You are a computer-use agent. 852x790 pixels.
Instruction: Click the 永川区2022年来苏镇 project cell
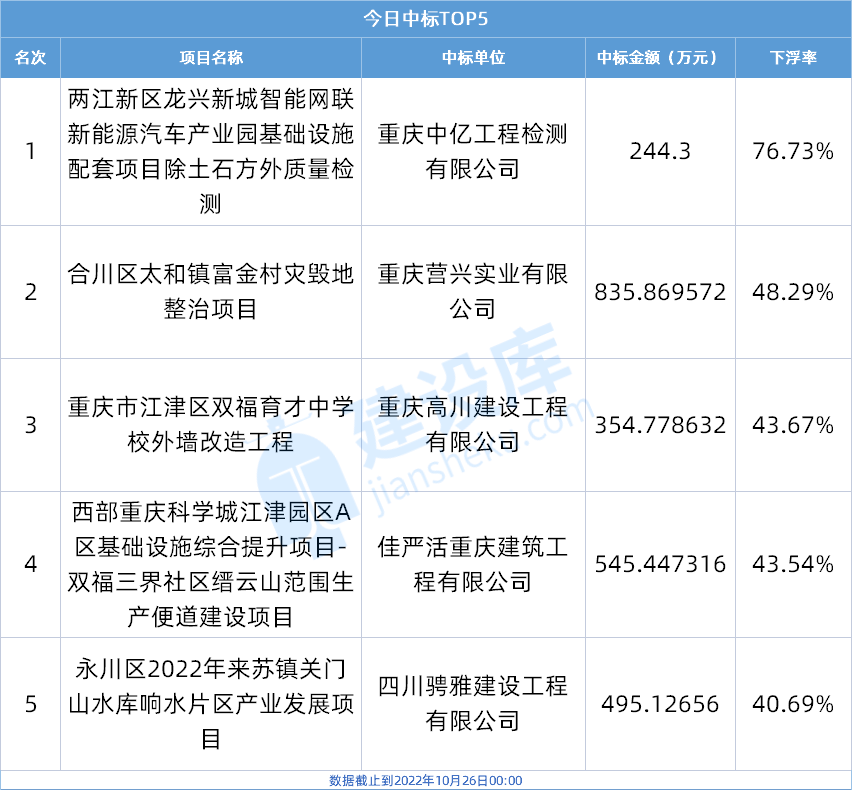211,704
